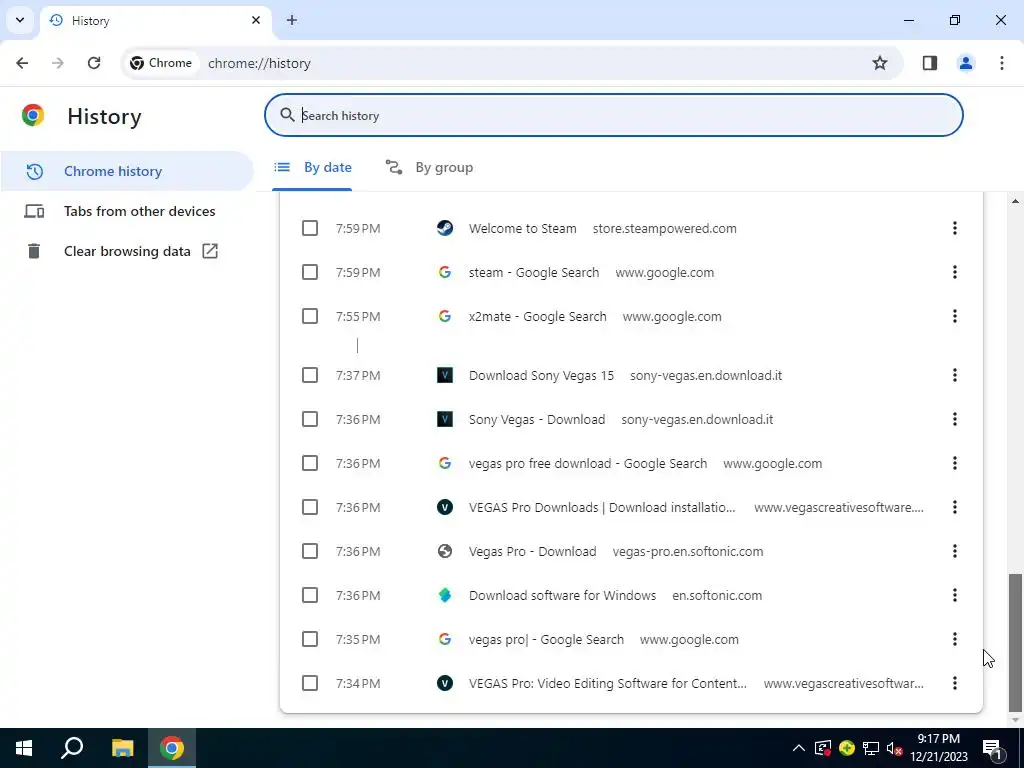Click VEGAS favicon beside VEGAS Pro Downloads

point(445,507)
